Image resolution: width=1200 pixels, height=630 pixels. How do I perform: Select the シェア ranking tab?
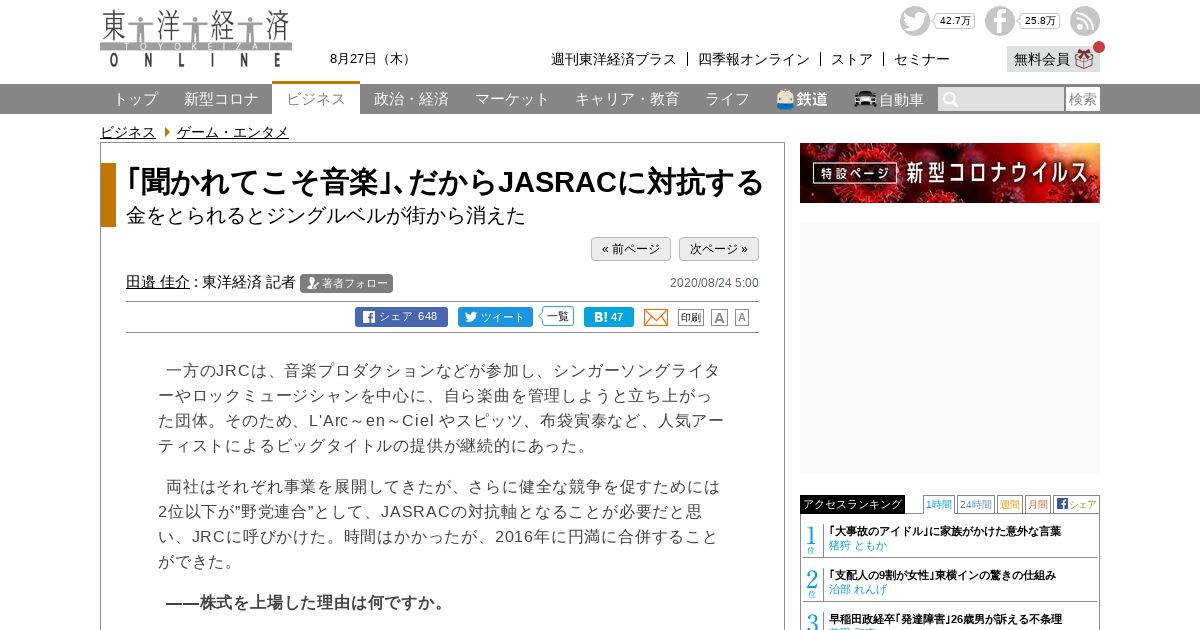click(1076, 504)
